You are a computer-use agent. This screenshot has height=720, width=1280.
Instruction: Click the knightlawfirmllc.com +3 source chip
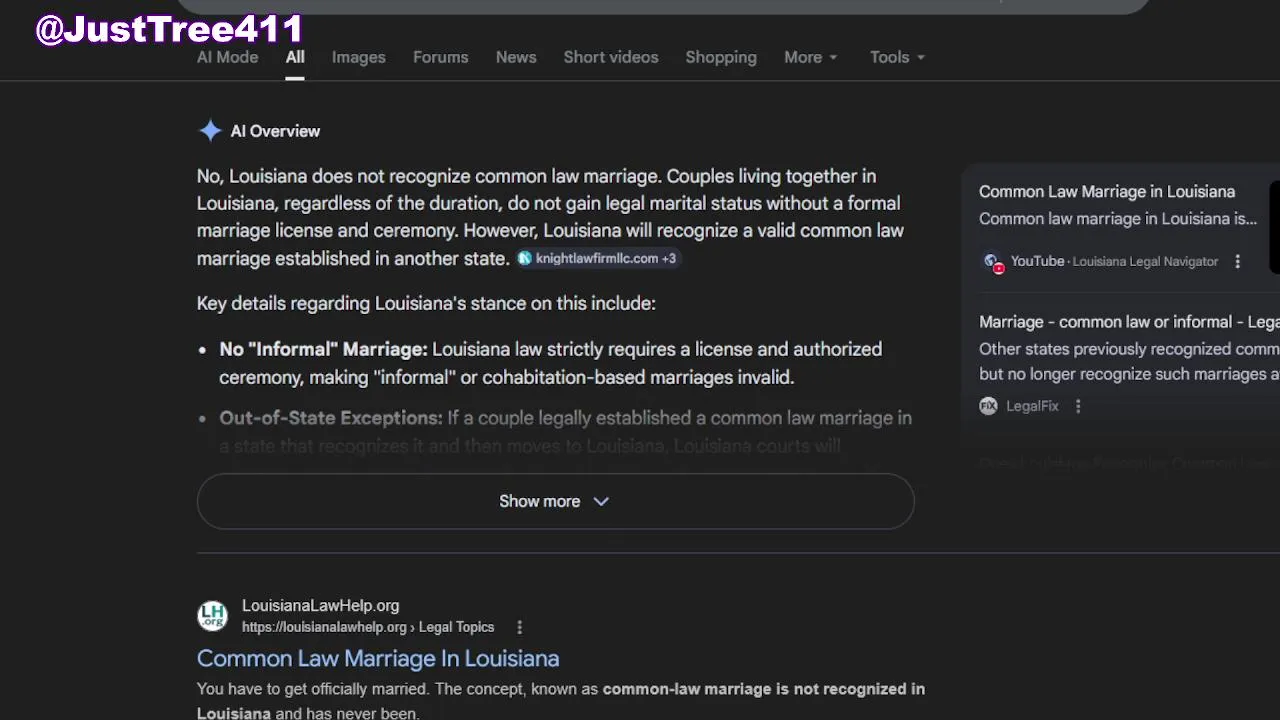pyautogui.click(x=597, y=259)
